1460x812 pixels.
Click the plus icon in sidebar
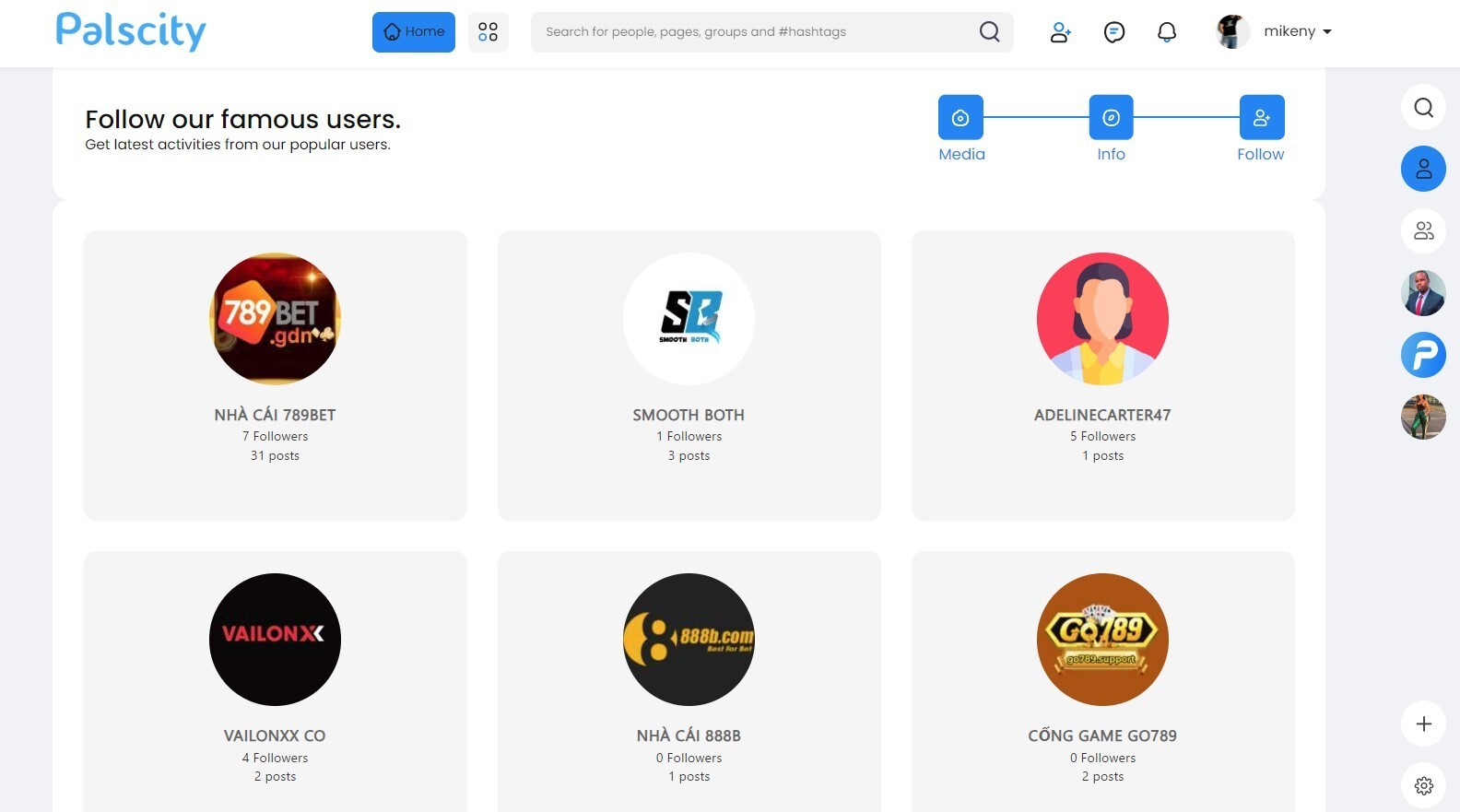coord(1424,724)
